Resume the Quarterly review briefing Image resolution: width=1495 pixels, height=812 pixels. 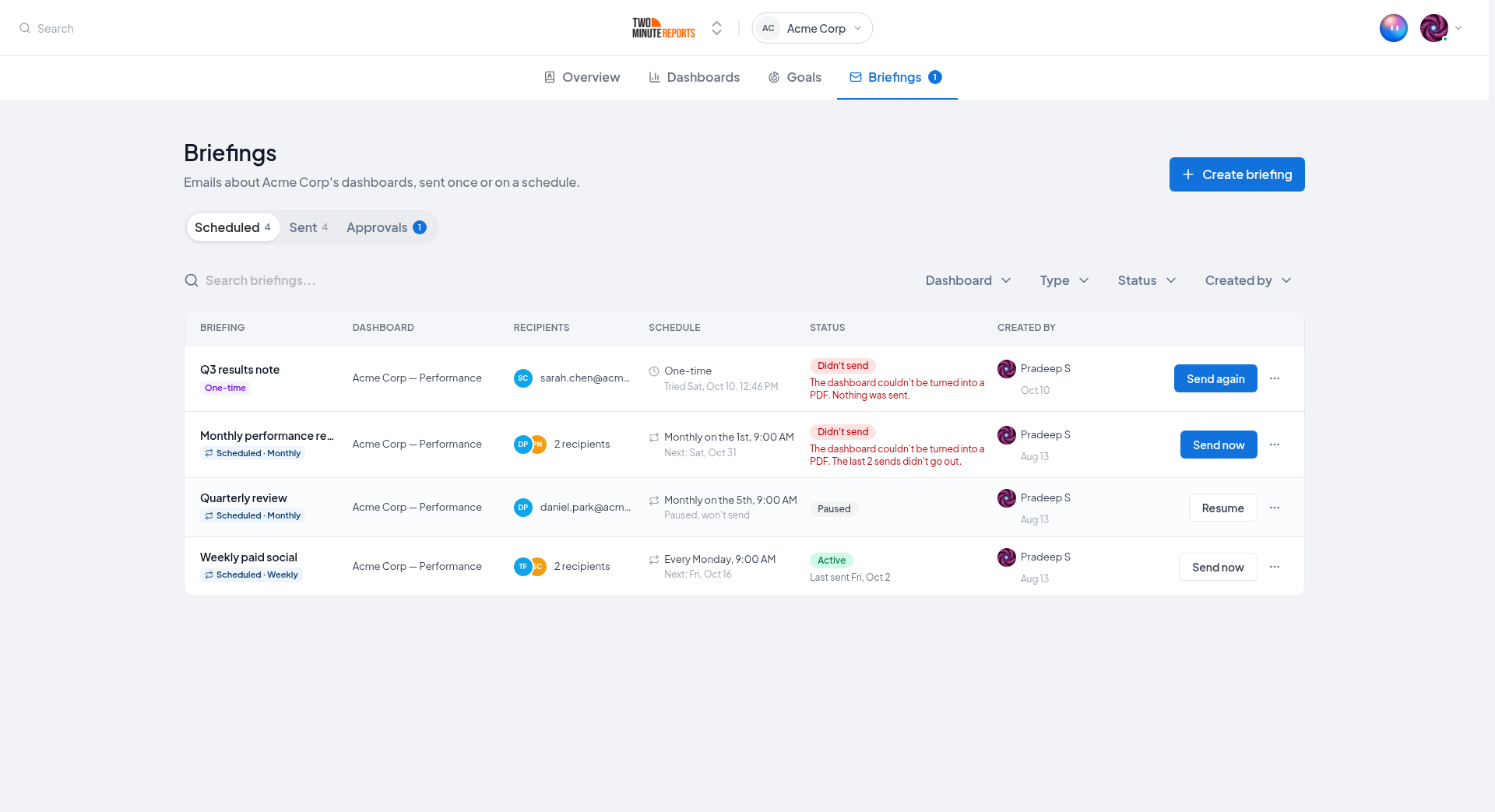[1222, 508]
